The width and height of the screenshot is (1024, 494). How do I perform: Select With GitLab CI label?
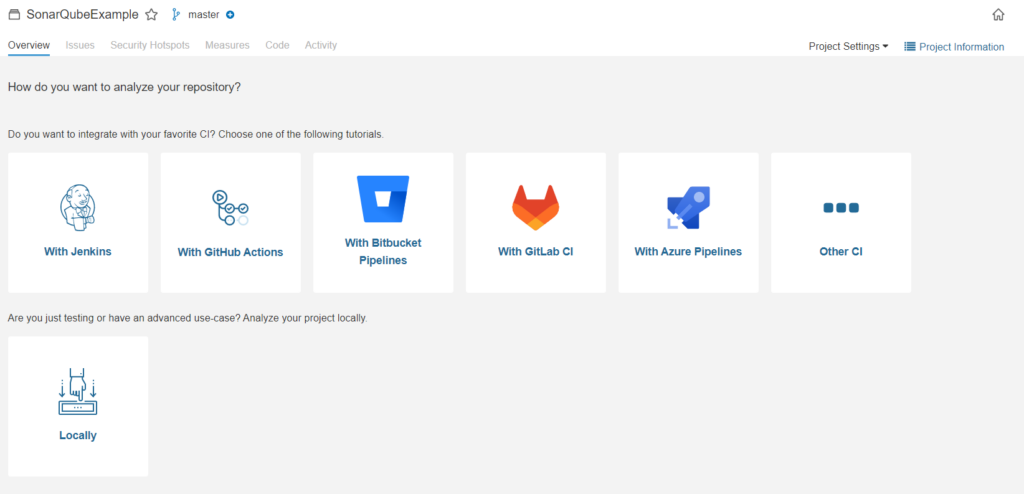tap(536, 251)
